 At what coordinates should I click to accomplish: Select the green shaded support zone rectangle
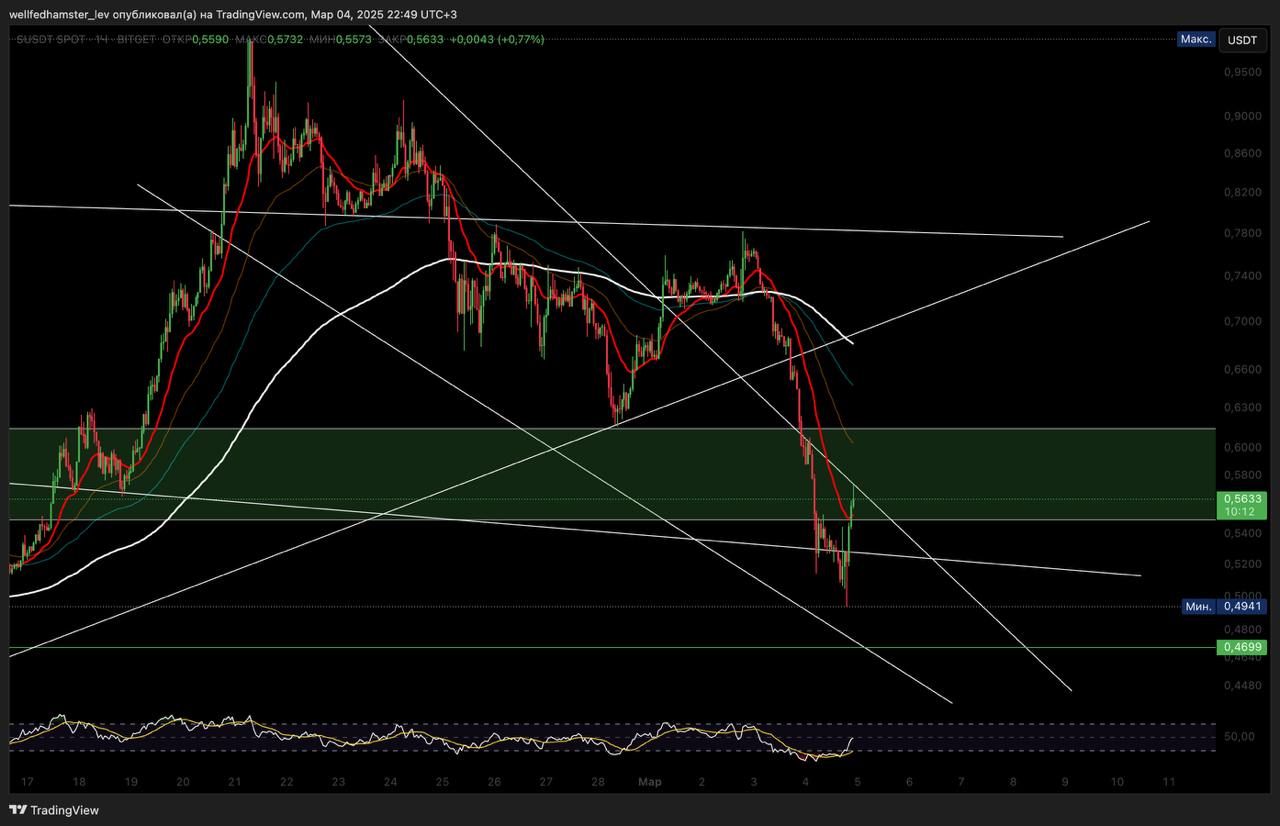(x=612, y=474)
